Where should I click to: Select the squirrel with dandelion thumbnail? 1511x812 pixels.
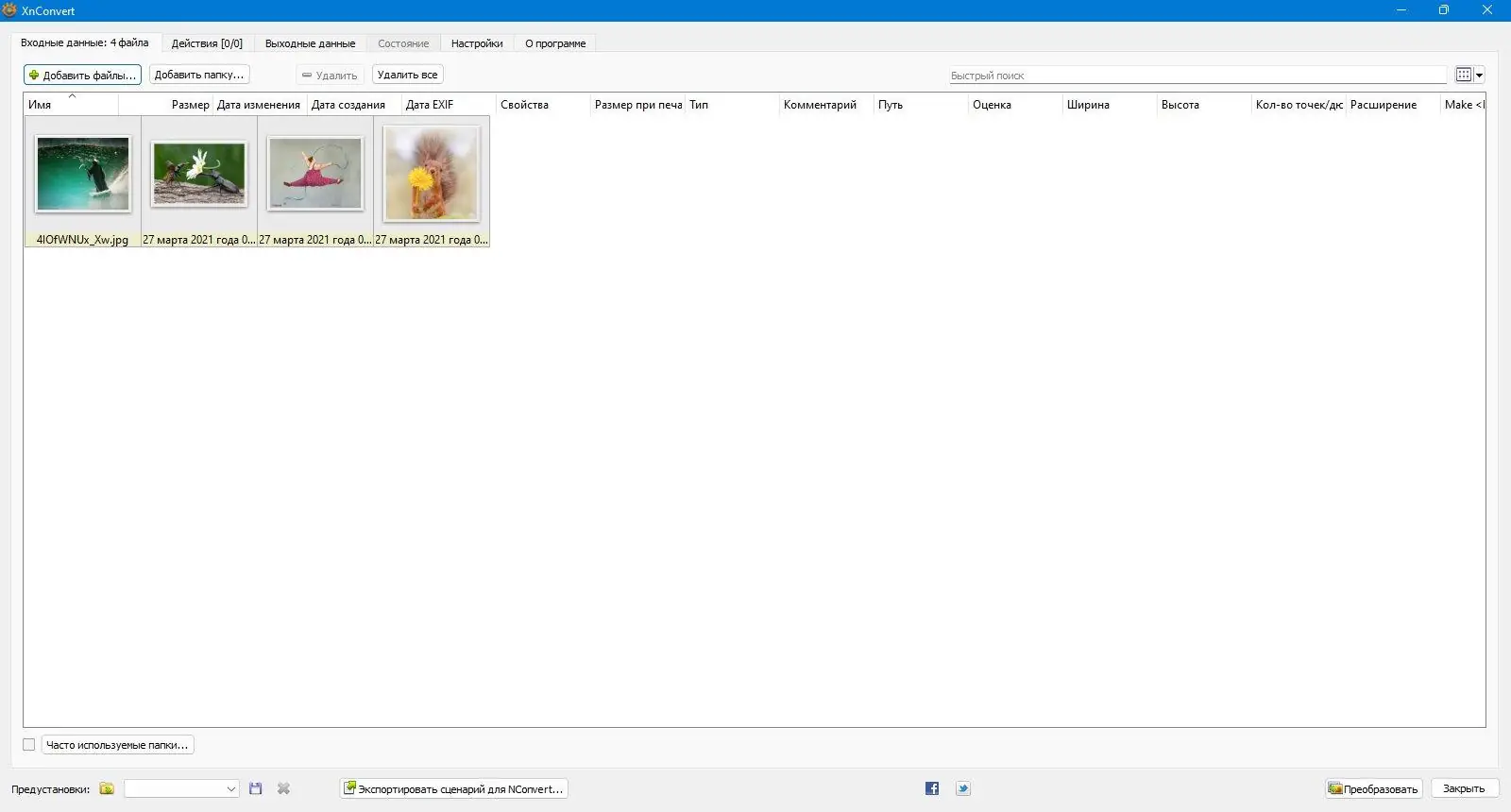point(432,181)
